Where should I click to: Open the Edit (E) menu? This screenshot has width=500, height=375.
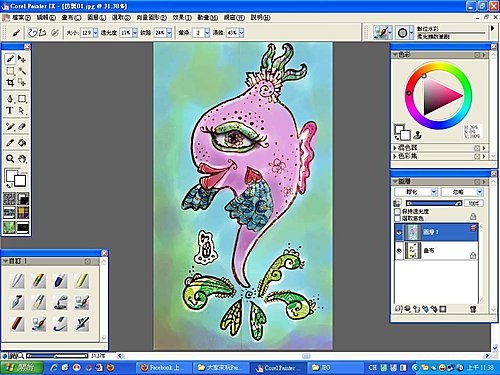click(x=46, y=17)
